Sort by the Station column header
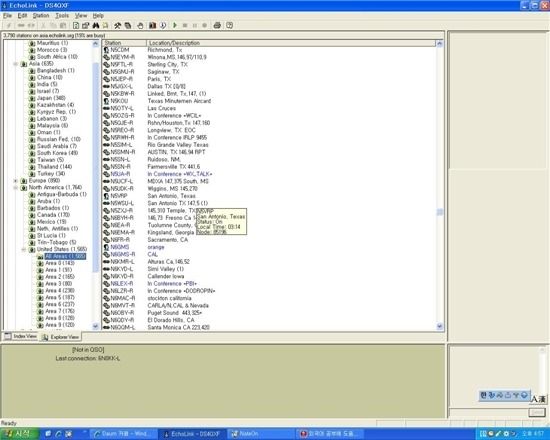The image size is (550, 440). pos(124,43)
